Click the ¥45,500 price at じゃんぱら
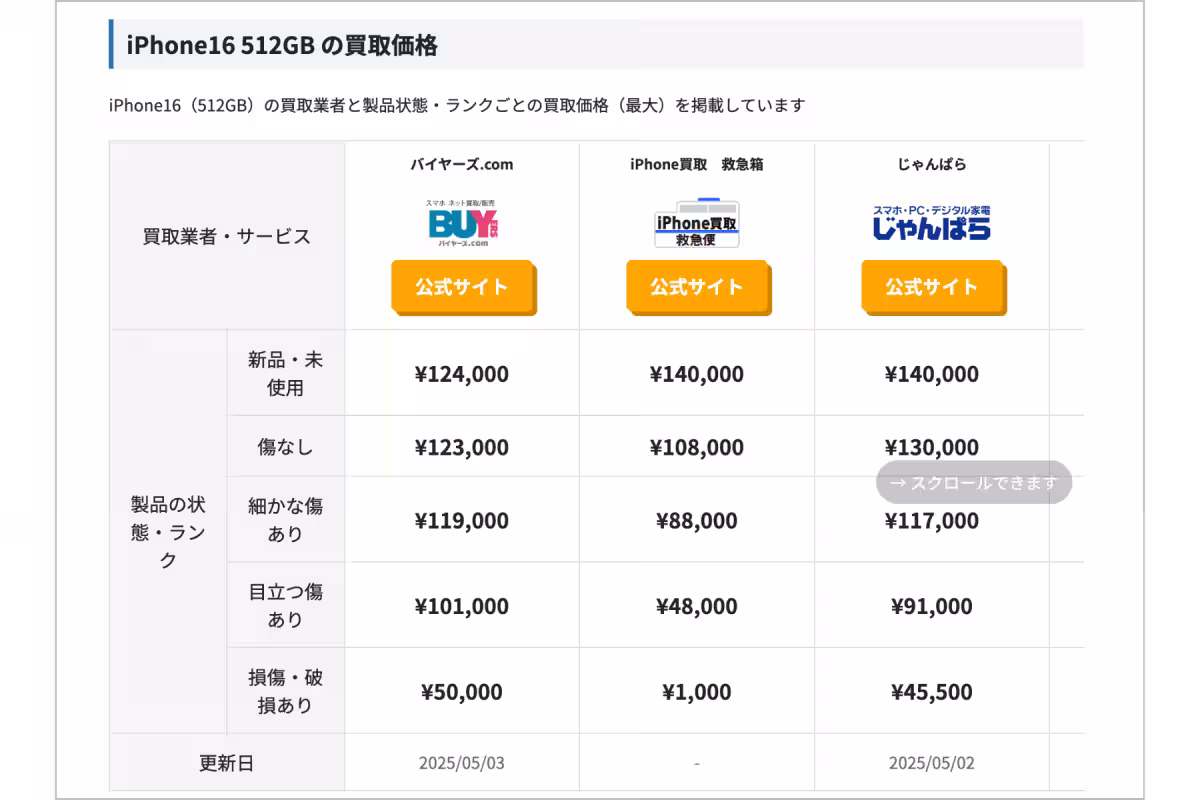This screenshot has width=1200, height=800. coord(931,692)
